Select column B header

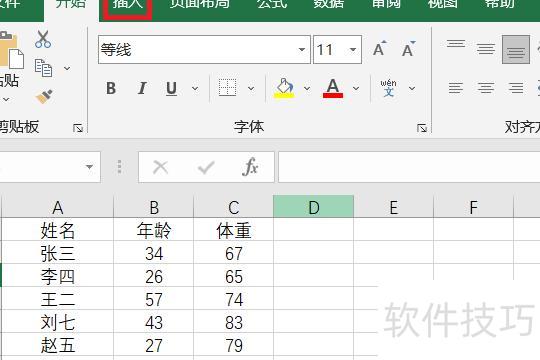point(154,207)
